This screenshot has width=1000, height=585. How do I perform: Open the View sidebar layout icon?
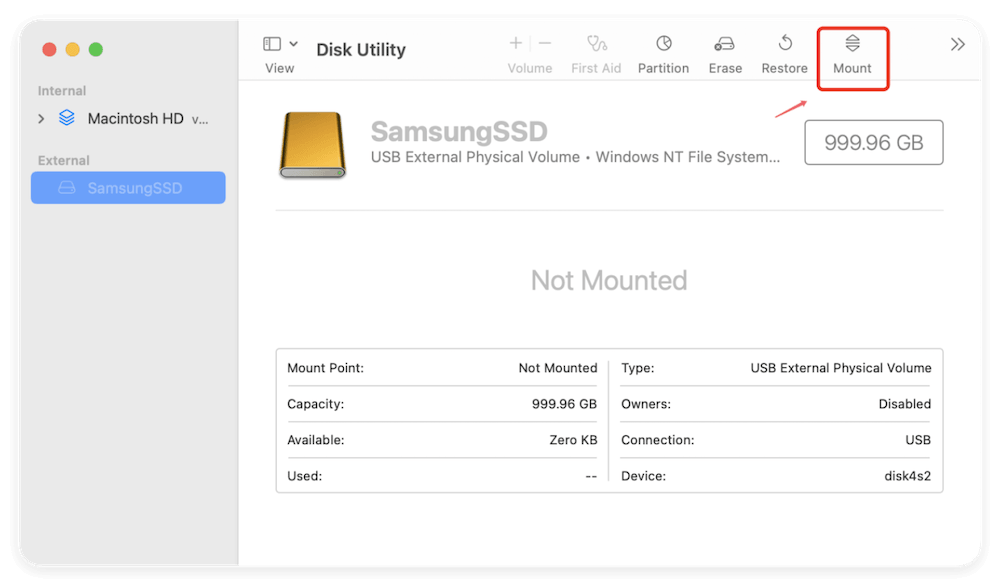coord(272,43)
